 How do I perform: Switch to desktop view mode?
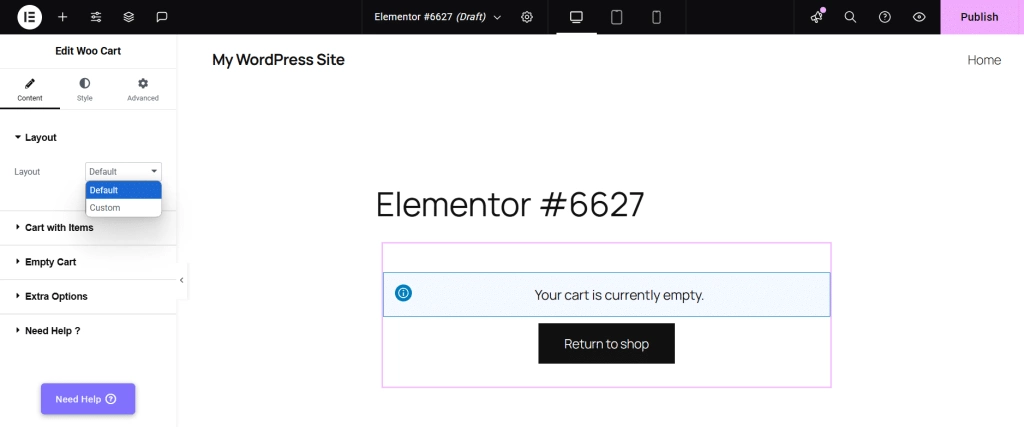576,17
